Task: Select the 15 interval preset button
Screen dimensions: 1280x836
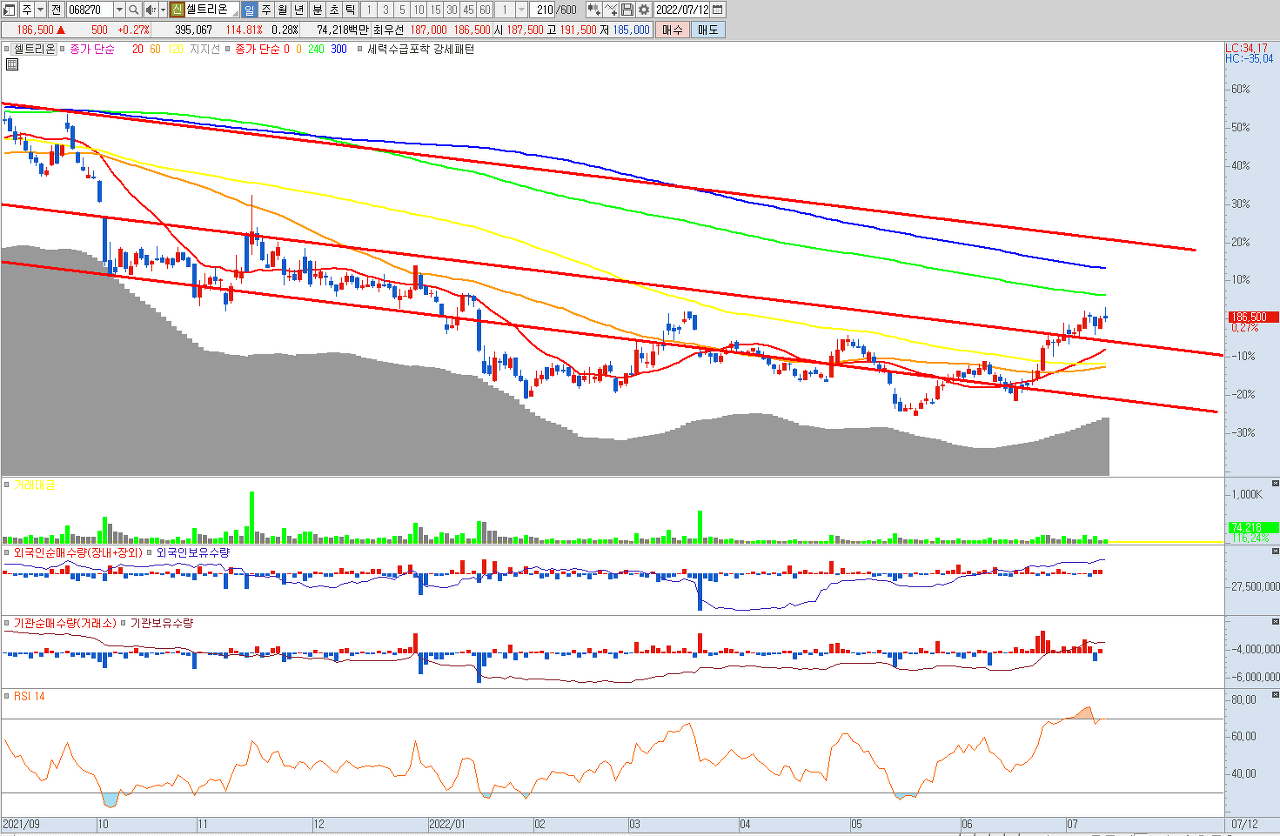Action: [x=435, y=10]
